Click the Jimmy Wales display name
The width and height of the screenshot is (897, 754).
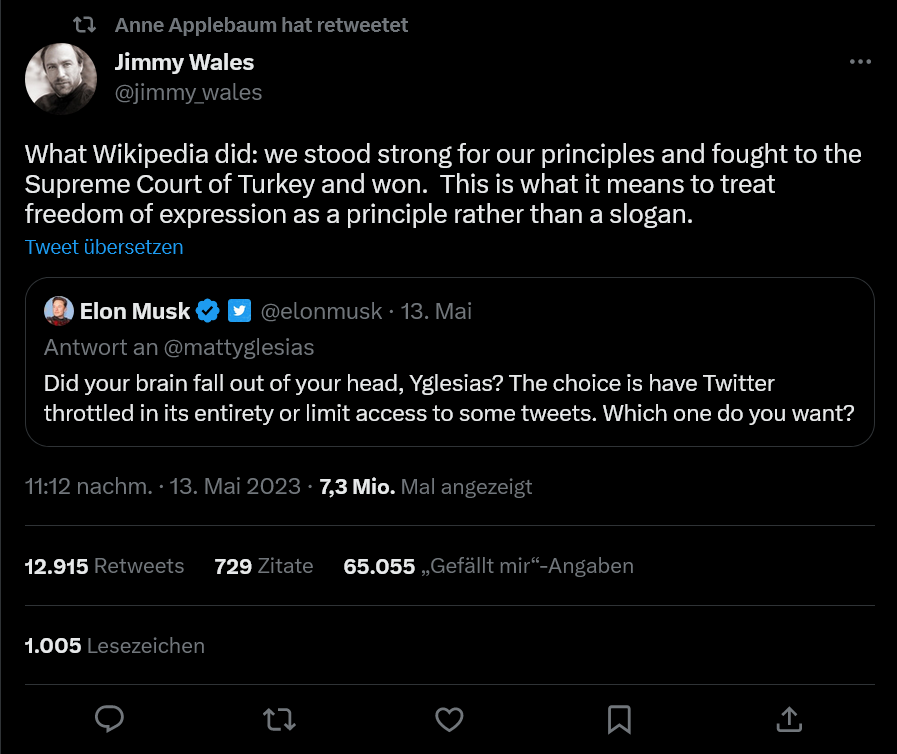[184, 62]
